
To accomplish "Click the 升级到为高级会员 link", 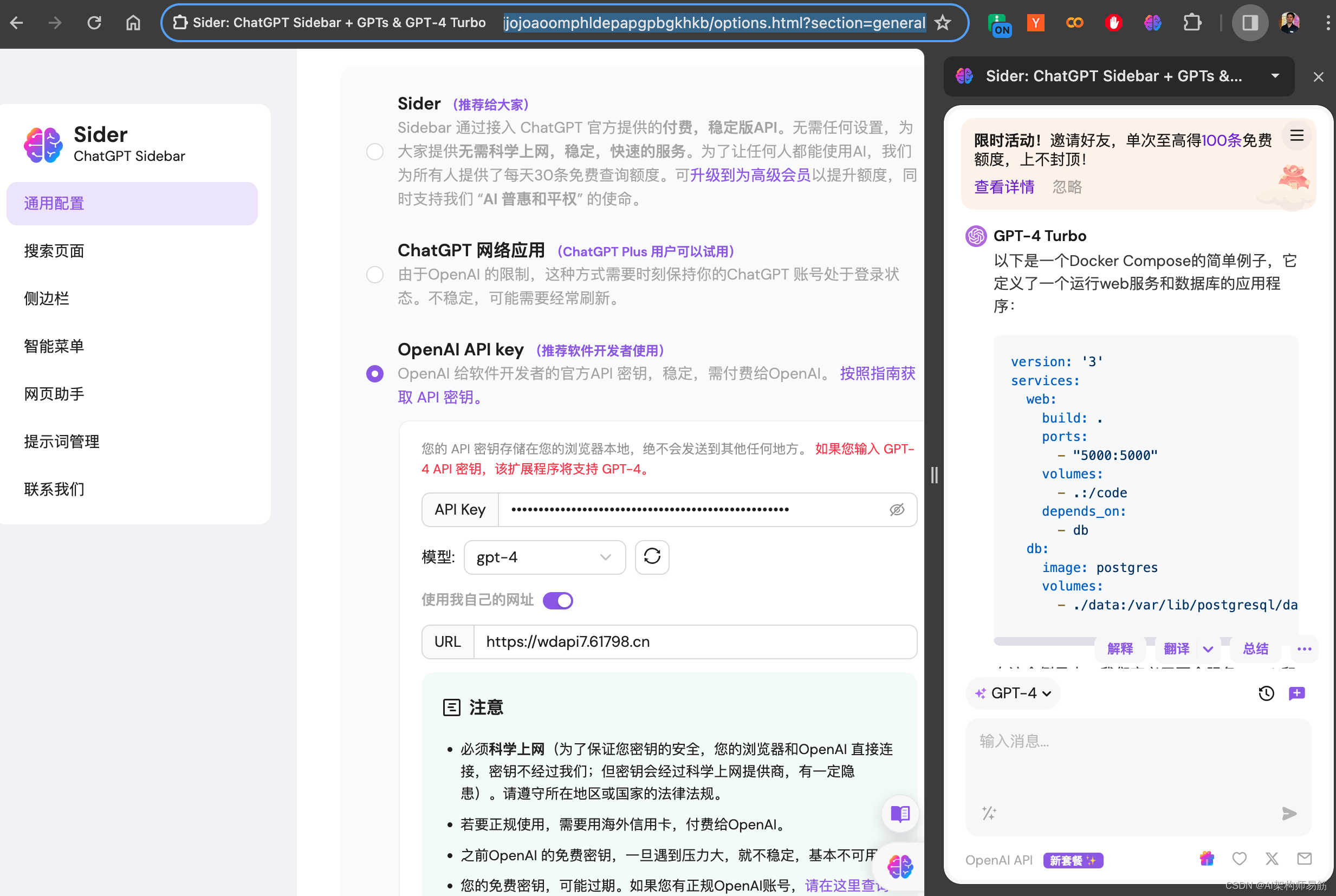I will click(750, 175).
